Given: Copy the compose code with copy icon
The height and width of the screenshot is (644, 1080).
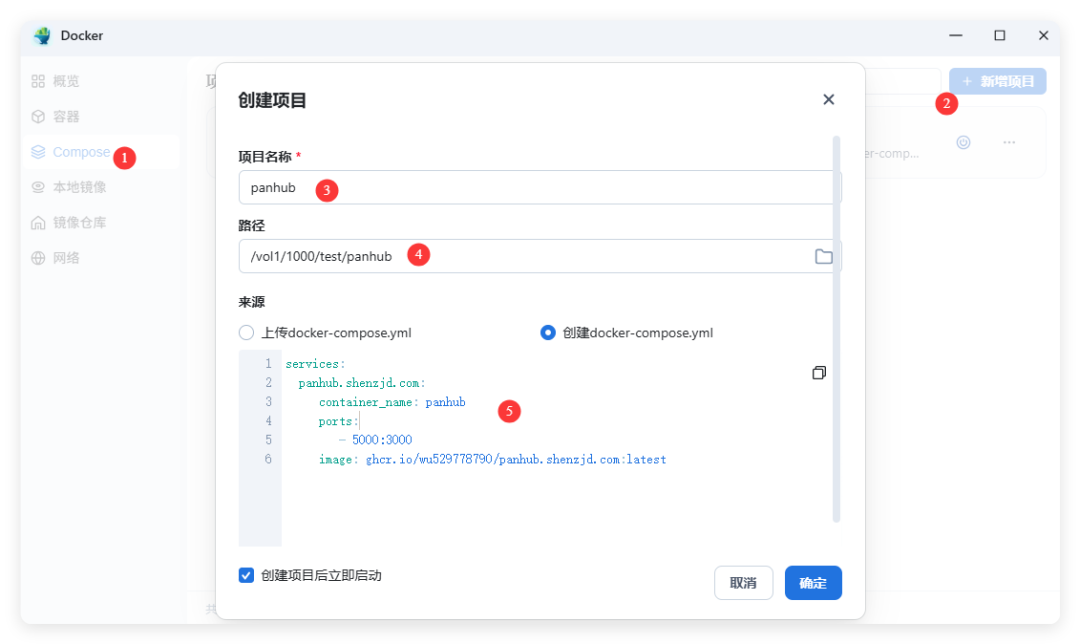Looking at the screenshot, I should (818, 373).
